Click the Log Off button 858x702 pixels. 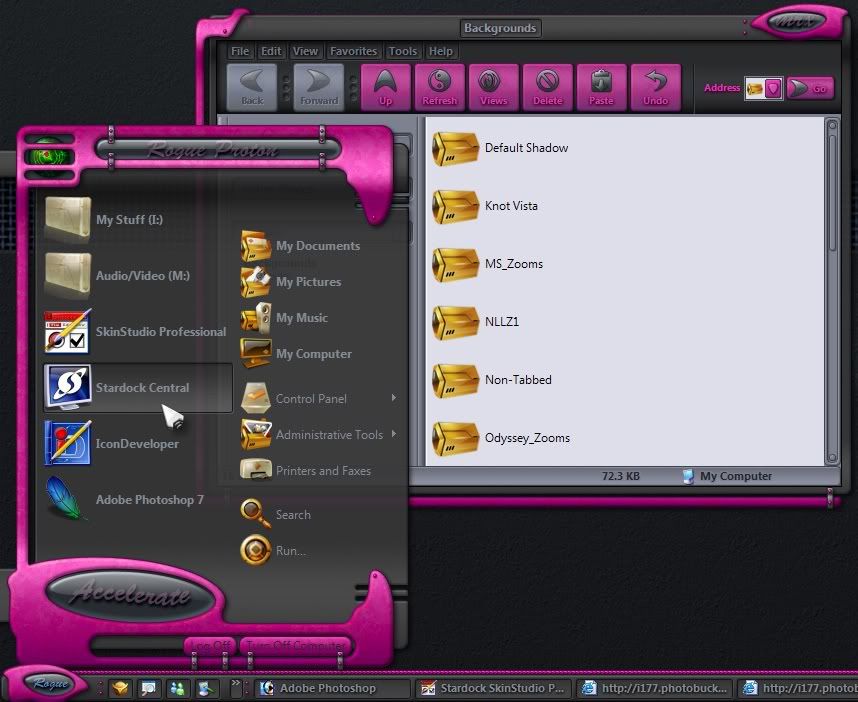(210, 646)
